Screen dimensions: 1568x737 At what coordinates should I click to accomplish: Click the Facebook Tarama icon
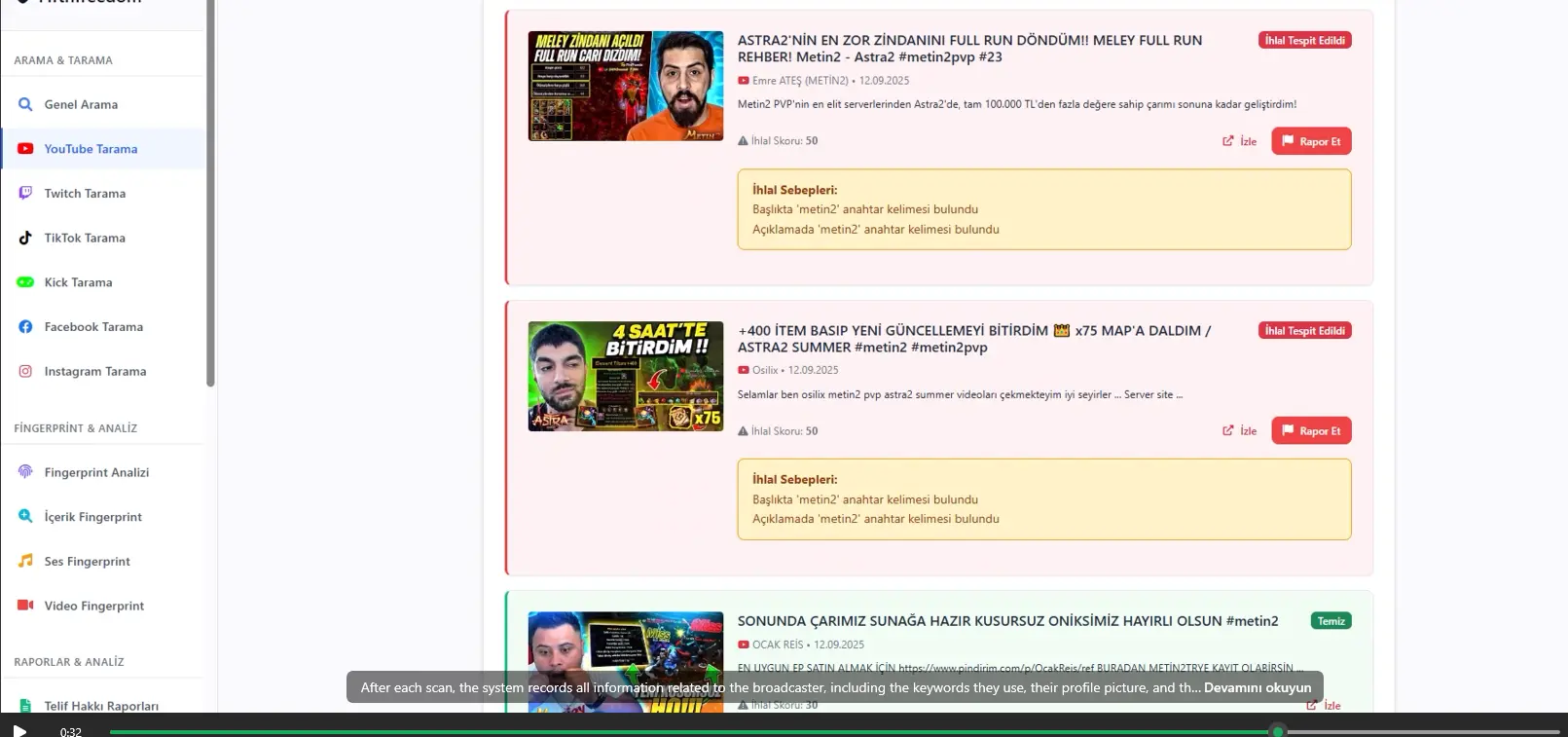[25, 327]
